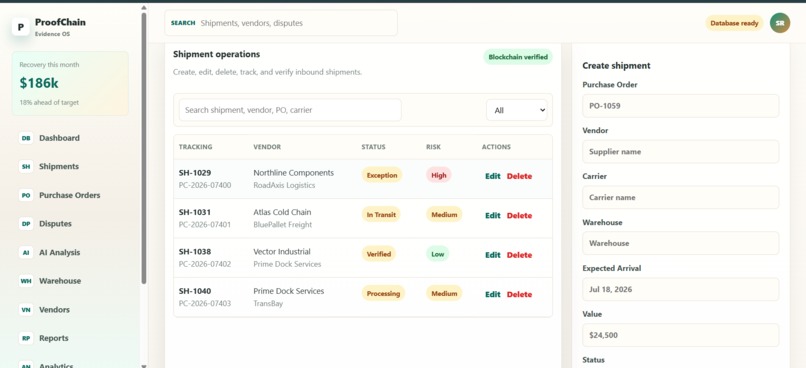Open Dashboard in the sidebar
The height and width of the screenshot is (368, 806).
pyautogui.click(x=59, y=138)
